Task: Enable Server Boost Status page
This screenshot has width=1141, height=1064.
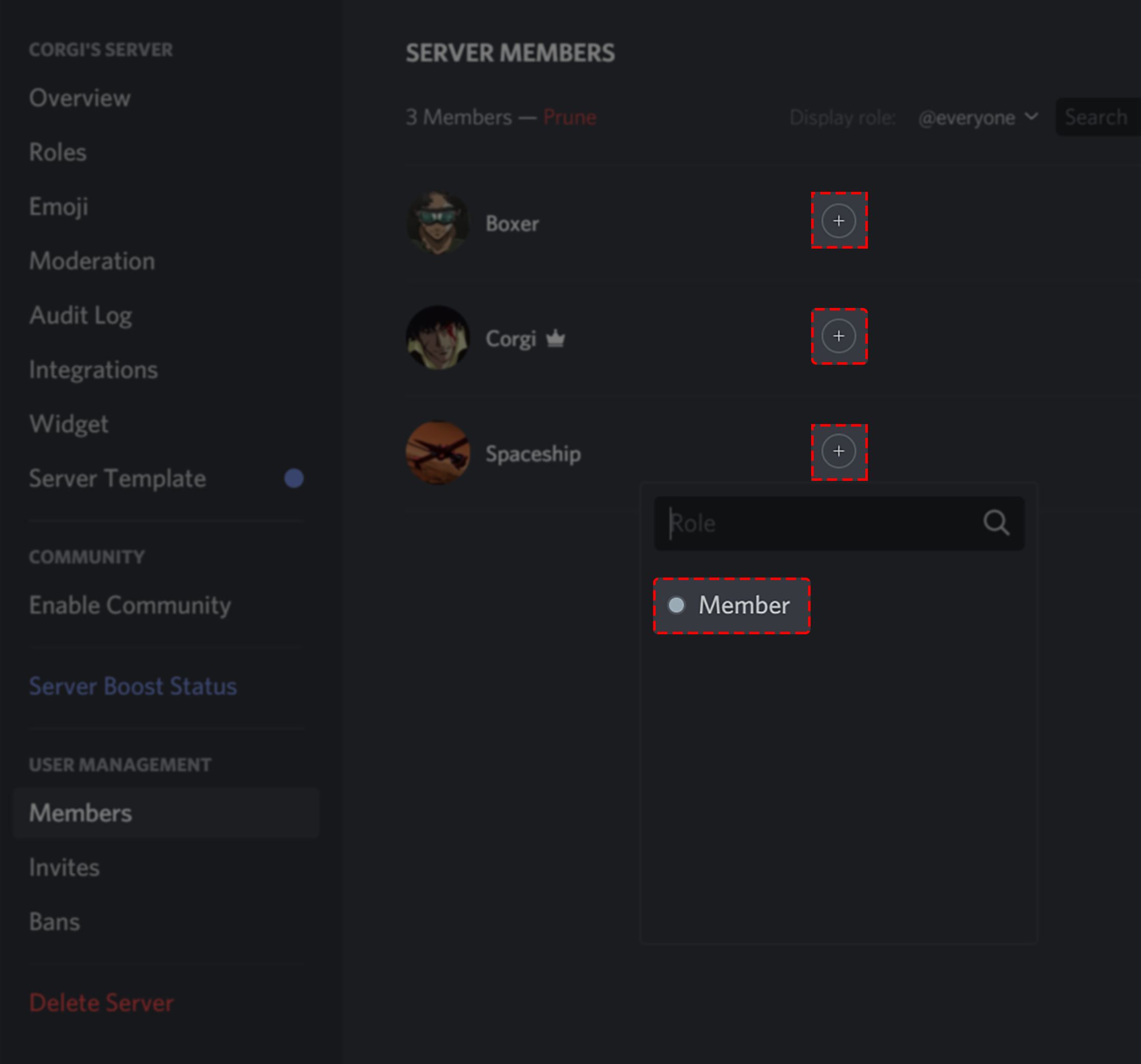Action: click(x=132, y=686)
